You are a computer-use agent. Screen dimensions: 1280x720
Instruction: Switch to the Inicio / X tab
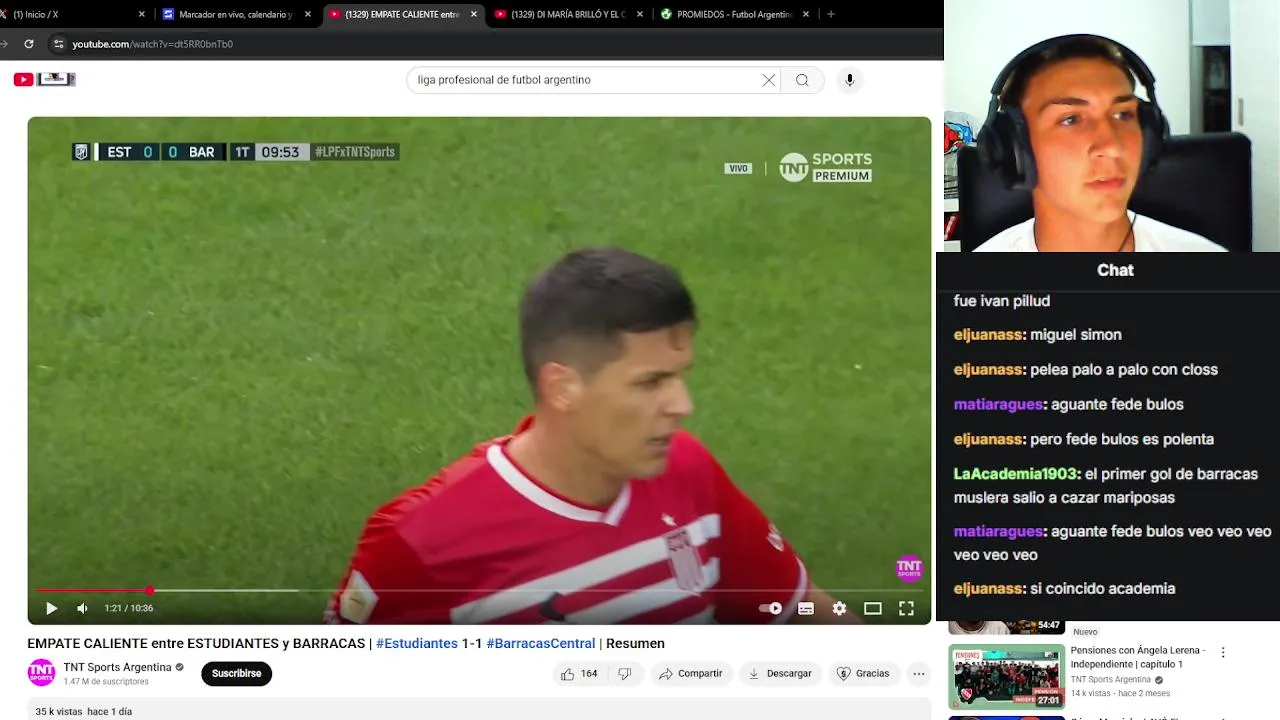70,14
